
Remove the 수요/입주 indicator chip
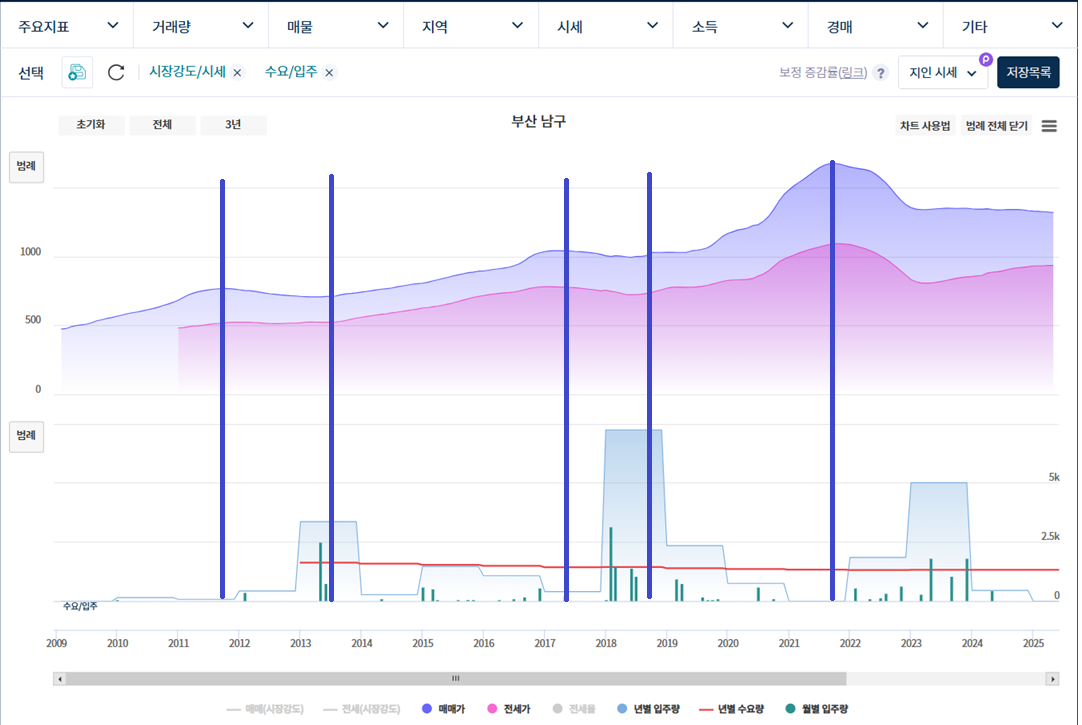click(328, 72)
